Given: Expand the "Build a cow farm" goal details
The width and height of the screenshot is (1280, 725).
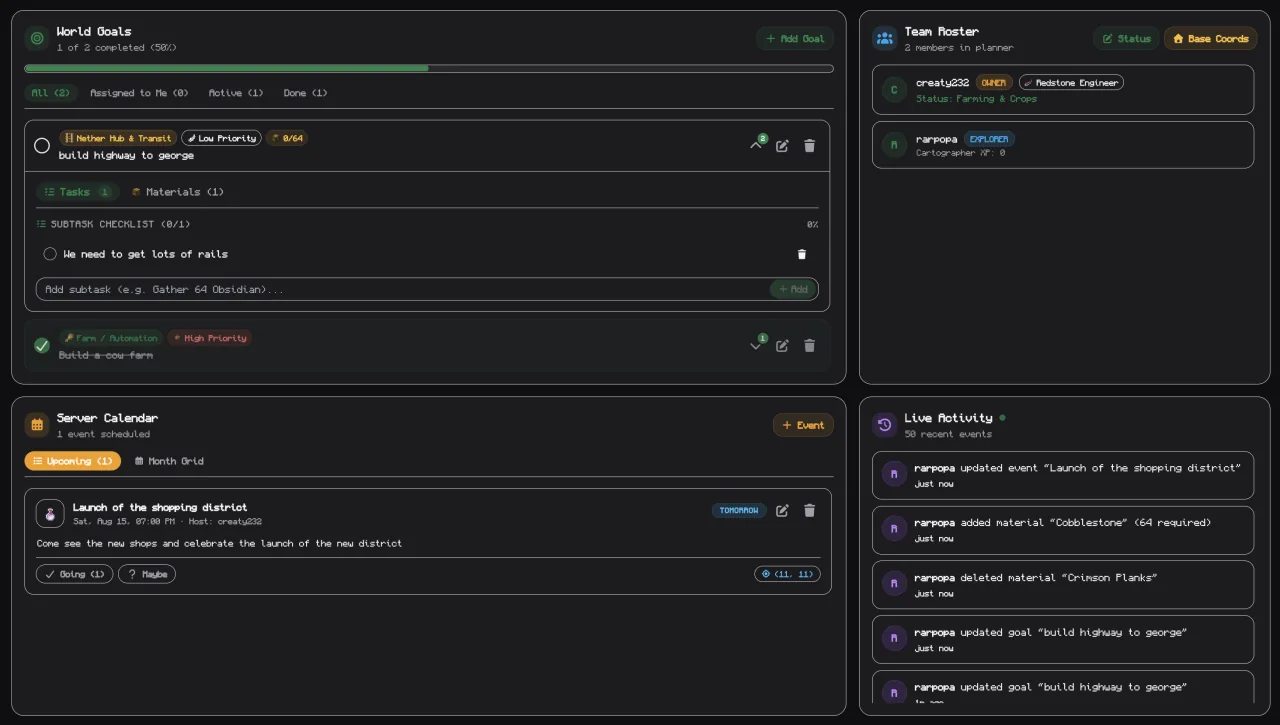Looking at the screenshot, I should click(757, 346).
